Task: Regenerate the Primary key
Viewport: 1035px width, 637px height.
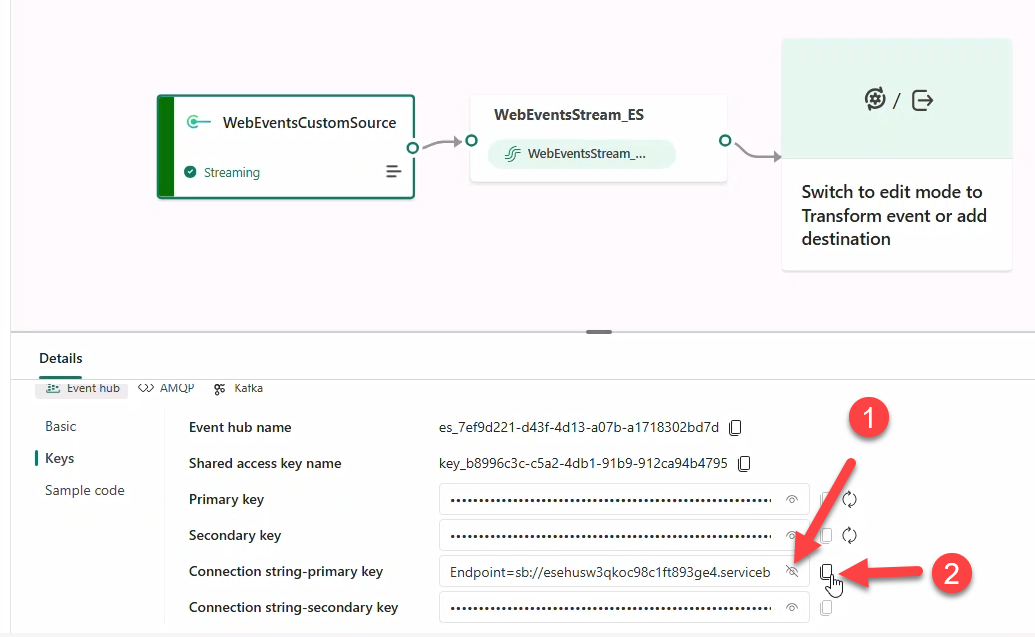Action: 849,499
